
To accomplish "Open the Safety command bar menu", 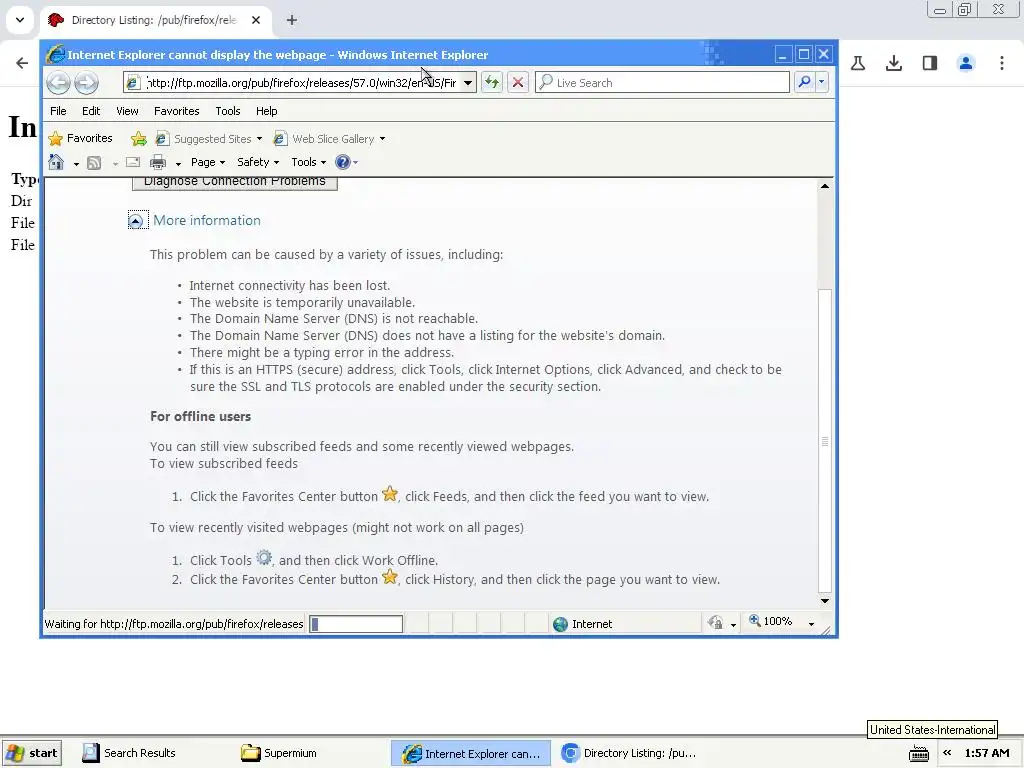I will (x=258, y=162).
